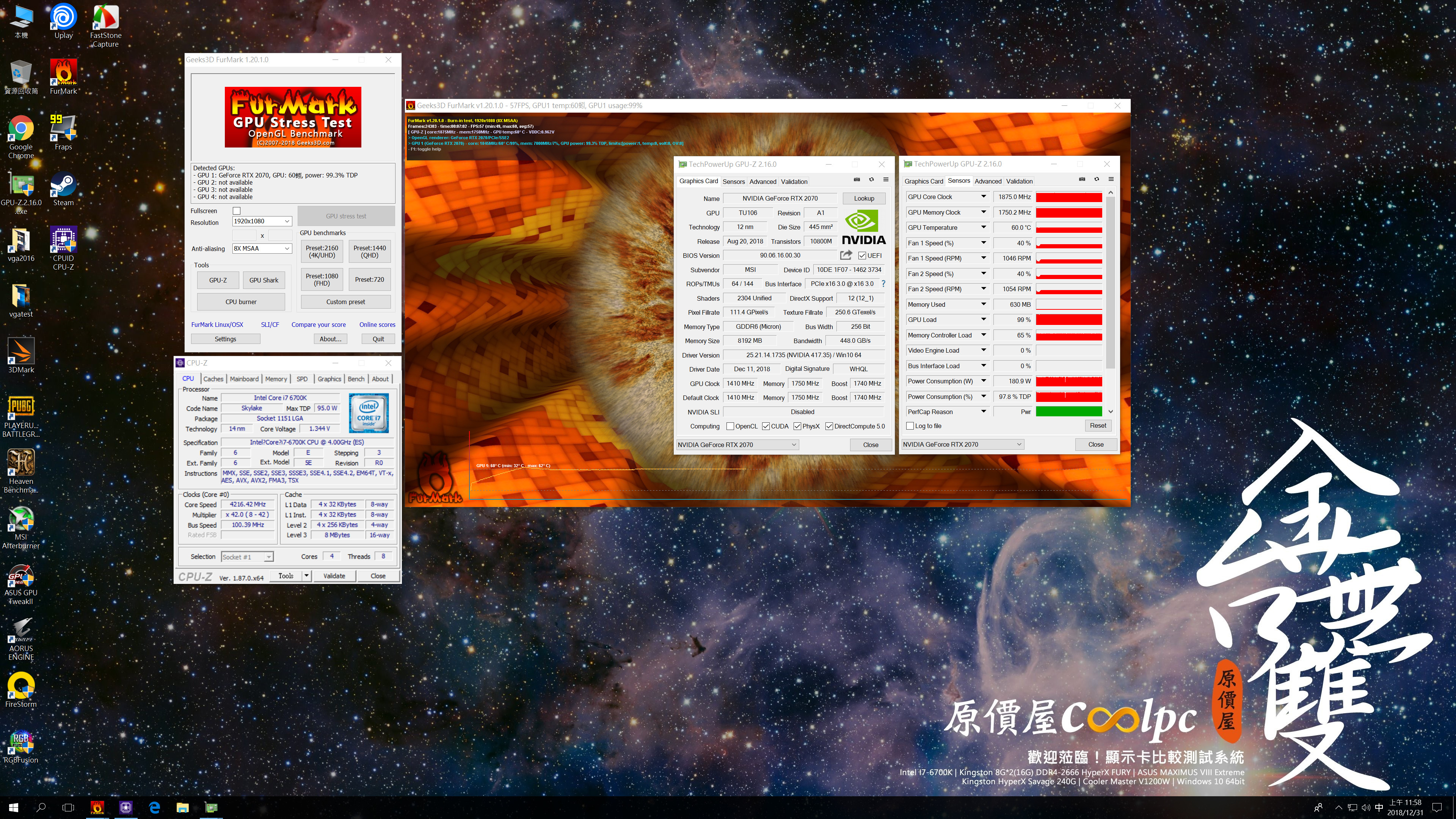
Task: Open MSI Afterburner desktop icon
Action: [21, 528]
